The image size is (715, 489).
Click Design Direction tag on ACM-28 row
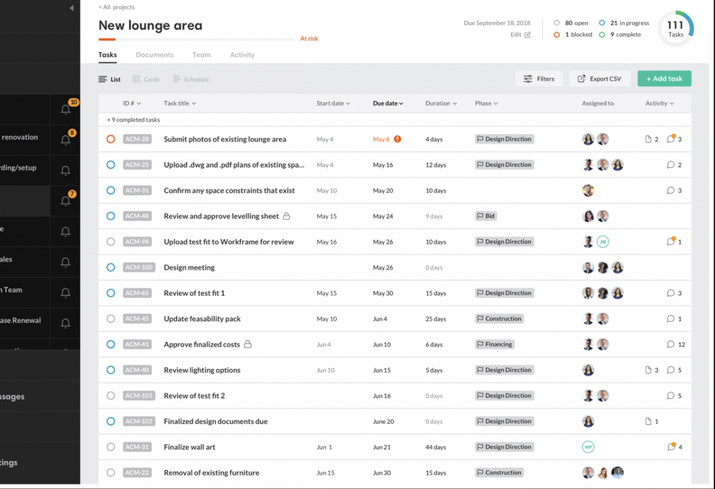tap(504, 139)
